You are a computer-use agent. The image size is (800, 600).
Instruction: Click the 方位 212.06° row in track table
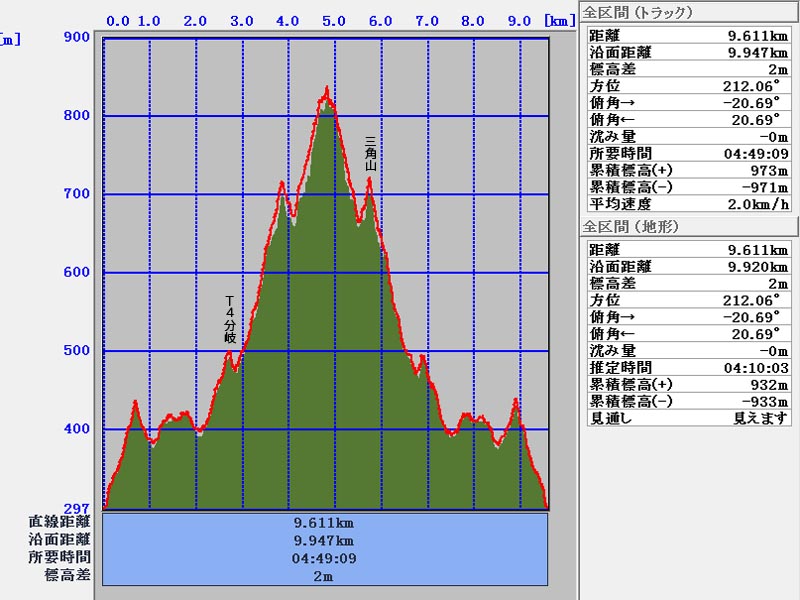coord(687,86)
